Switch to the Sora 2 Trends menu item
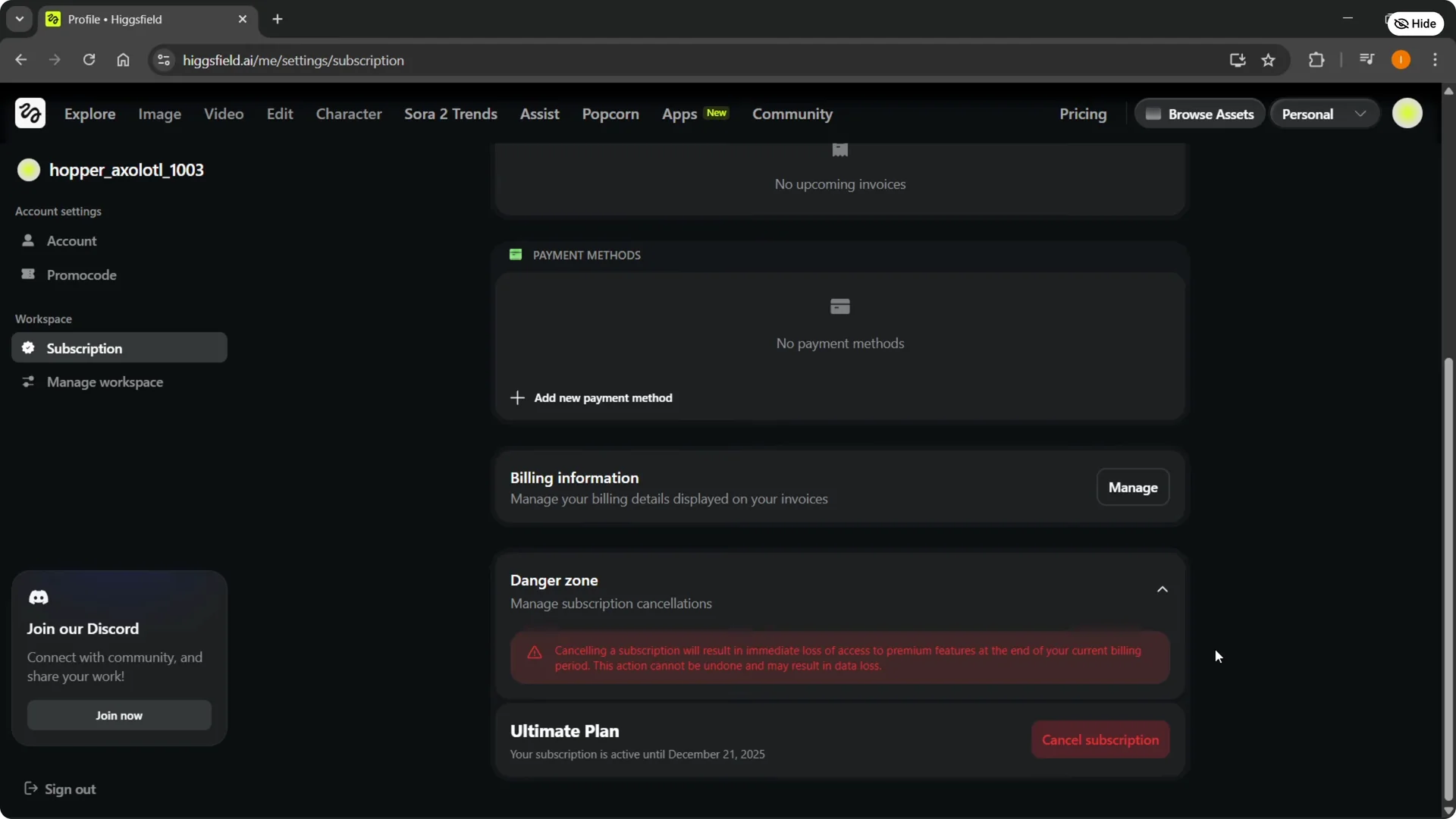The width and height of the screenshot is (1456, 819). coord(450,114)
